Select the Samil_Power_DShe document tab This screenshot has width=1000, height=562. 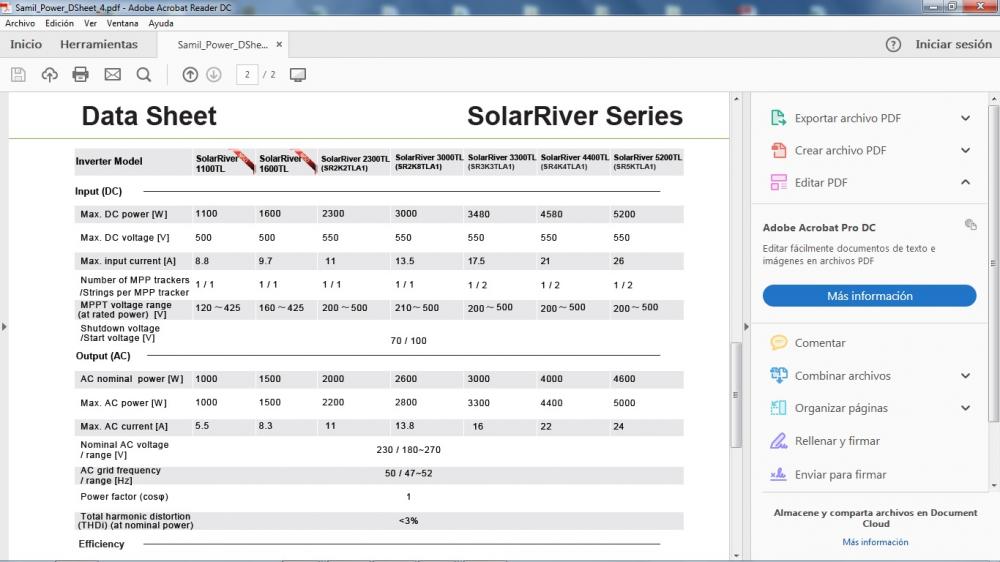(x=223, y=45)
